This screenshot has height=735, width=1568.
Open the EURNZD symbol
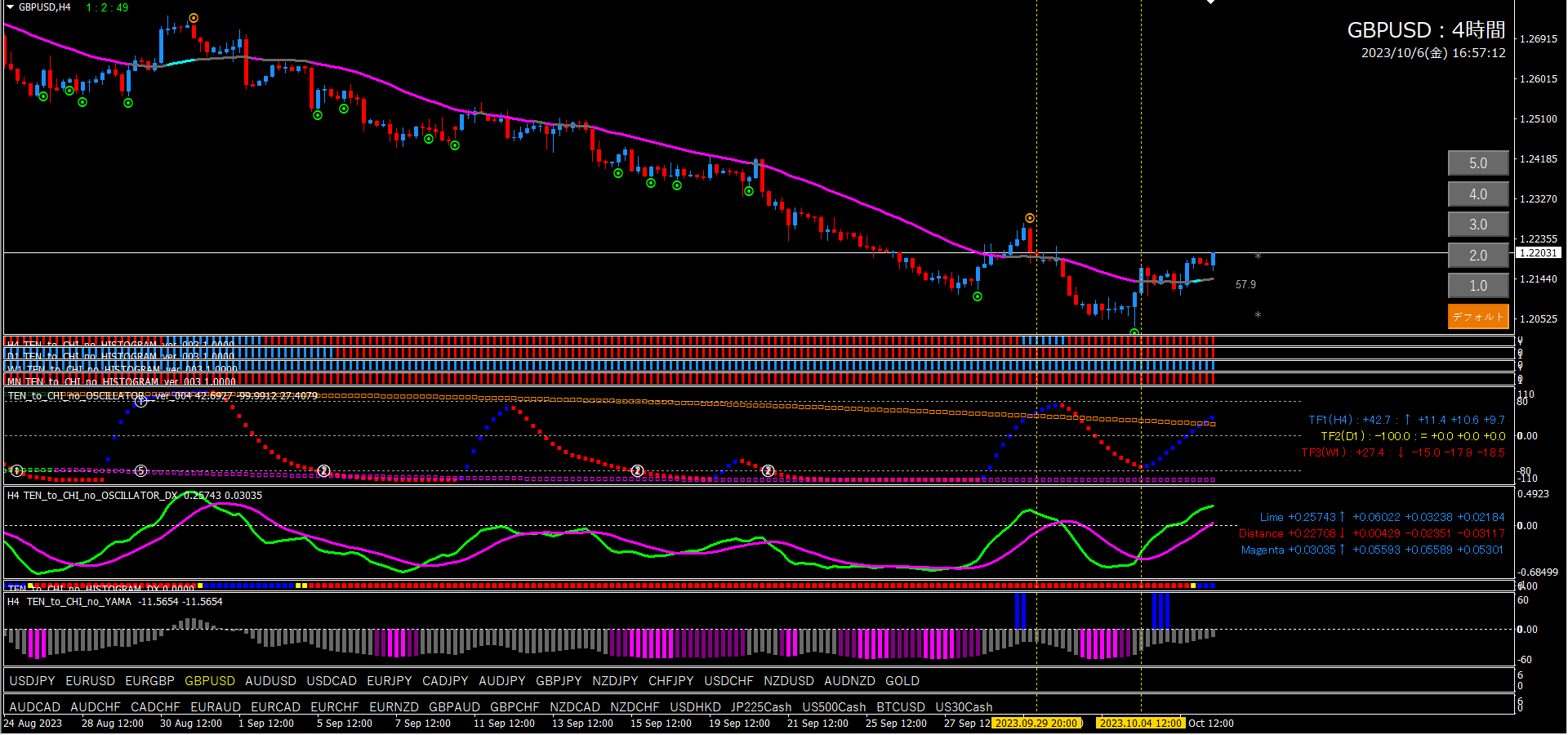coord(394,707)
